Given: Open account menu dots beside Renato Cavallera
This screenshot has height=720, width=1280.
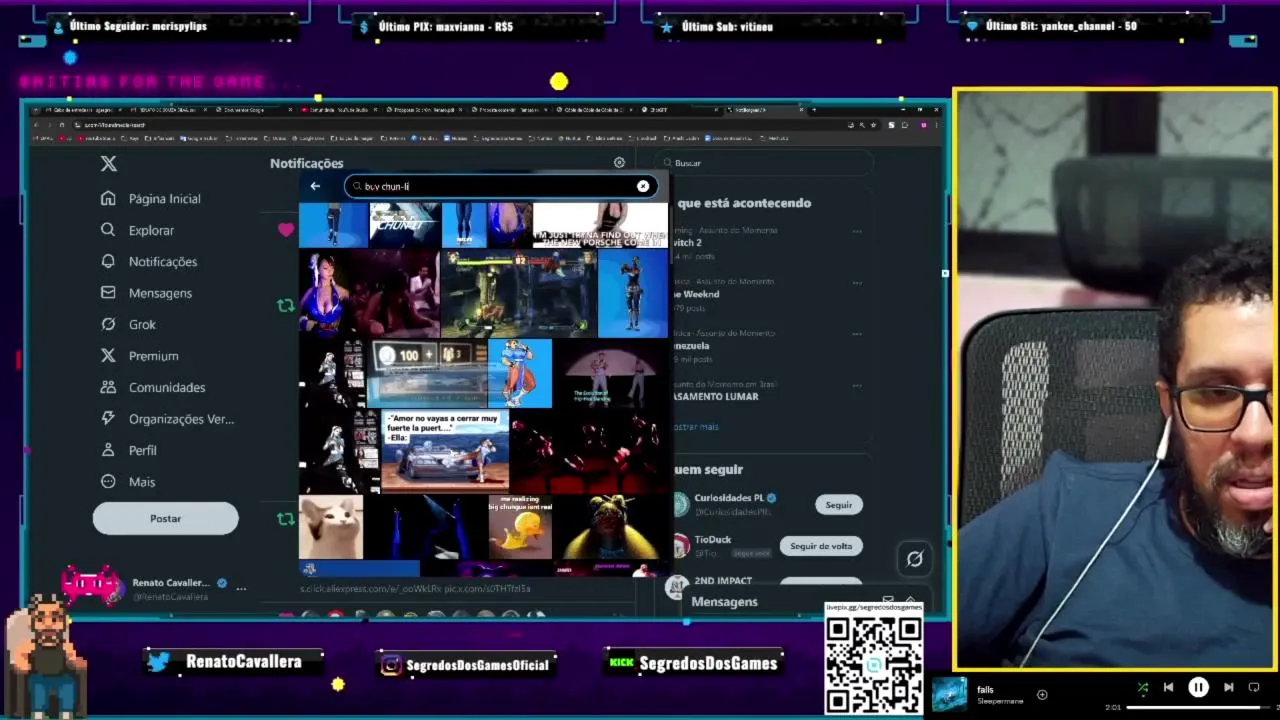Looking at the screenshot, I should click(241, 589).
